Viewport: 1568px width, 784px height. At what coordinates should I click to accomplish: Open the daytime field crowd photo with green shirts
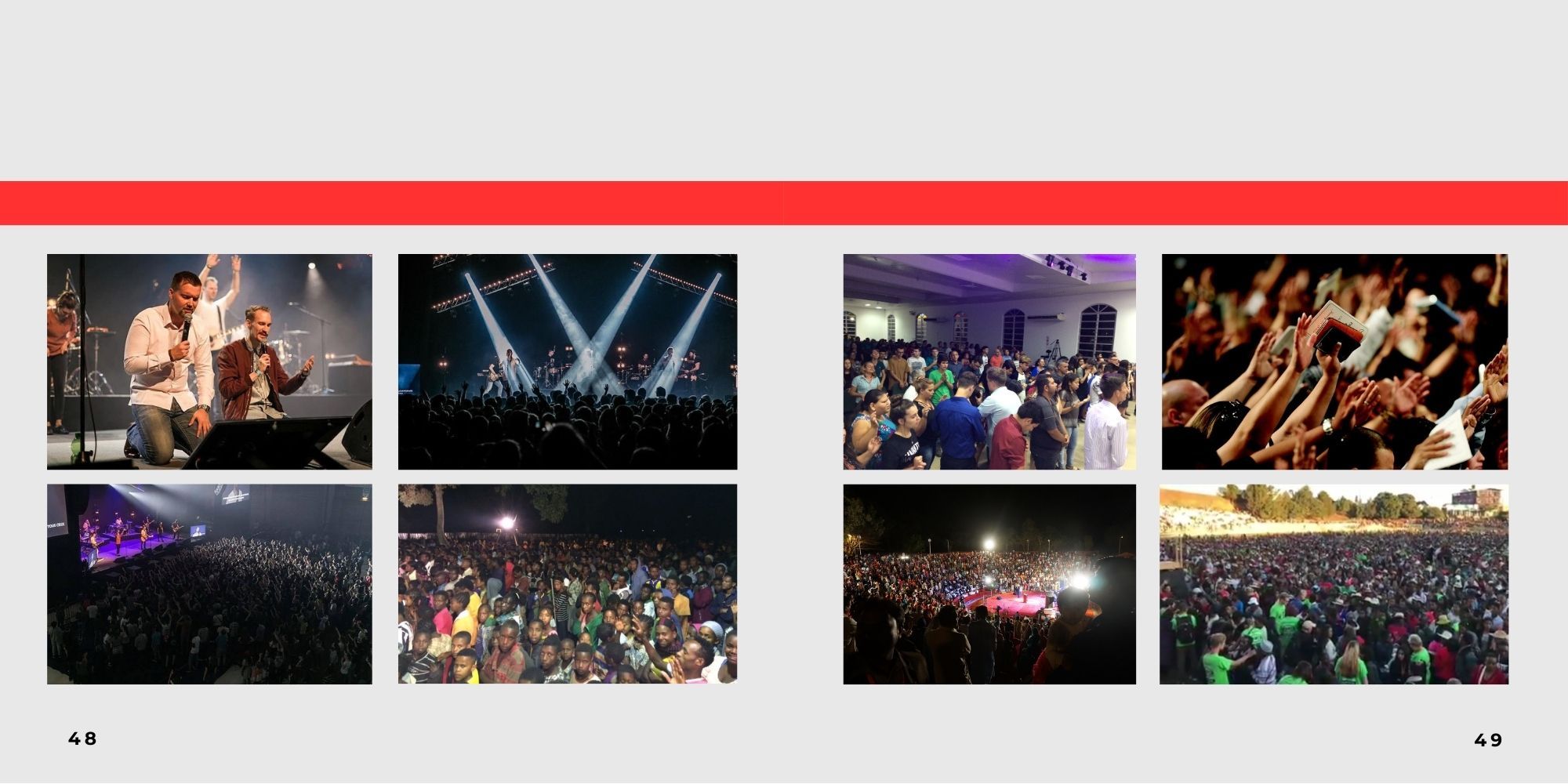pyautogui.click(x=1334, y=584)
